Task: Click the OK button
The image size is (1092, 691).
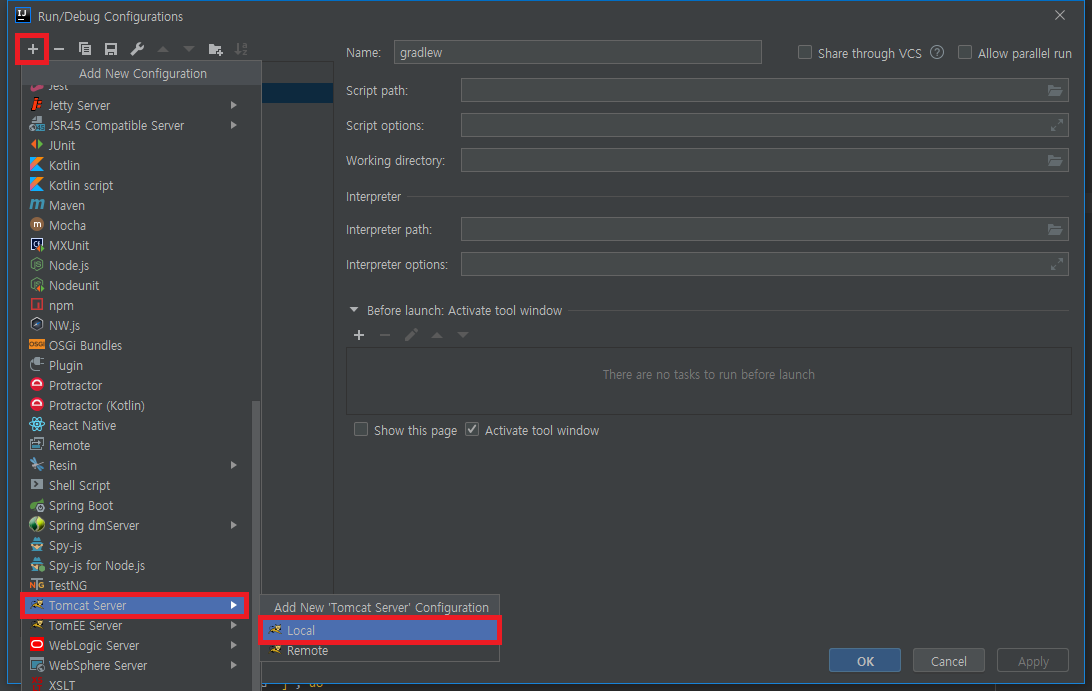Action: pos(864,661)
